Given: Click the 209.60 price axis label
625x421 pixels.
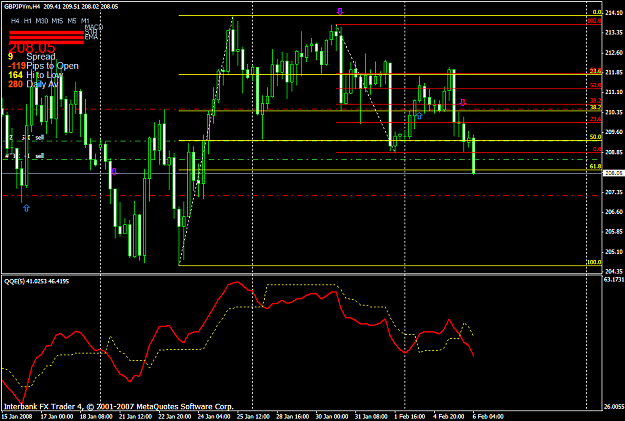Looking at the screenshot, I should (614, 132).
